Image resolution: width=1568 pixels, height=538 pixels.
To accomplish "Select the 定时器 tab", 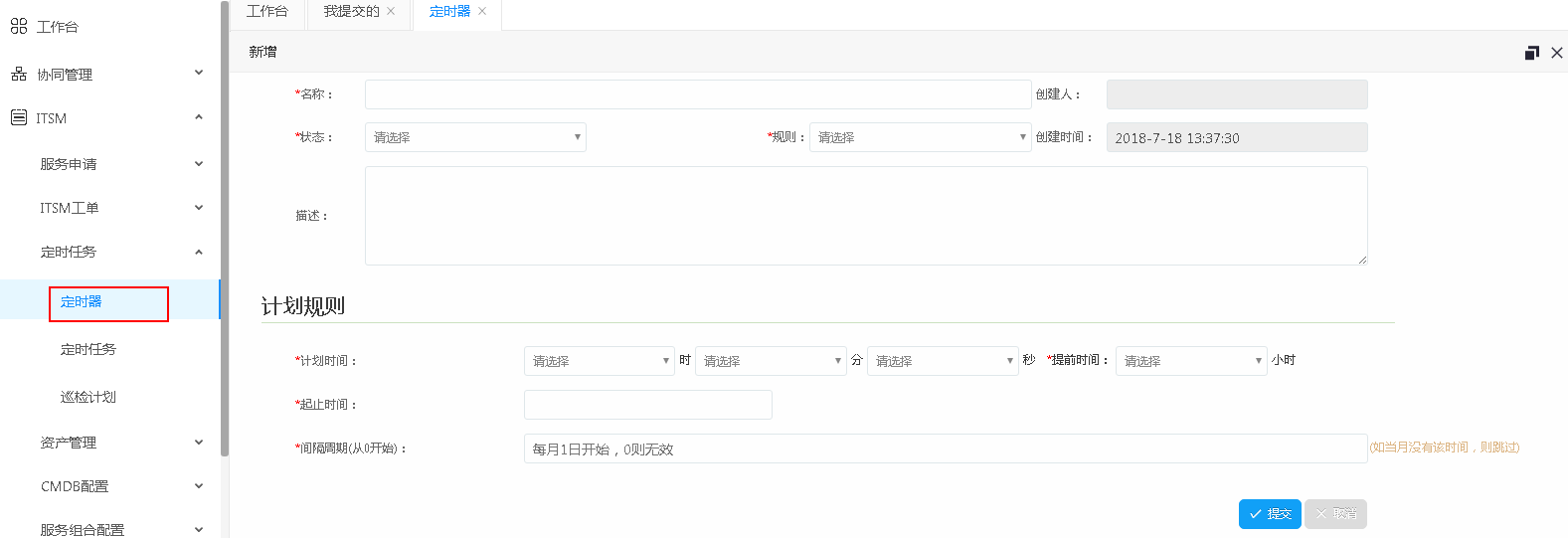I will [450, 12].
